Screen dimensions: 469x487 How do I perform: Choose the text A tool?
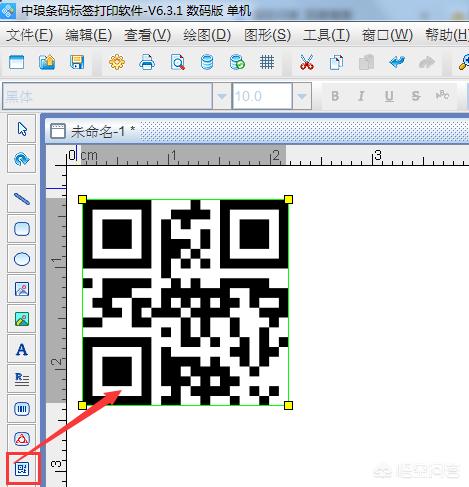click(x=22, y=349)
